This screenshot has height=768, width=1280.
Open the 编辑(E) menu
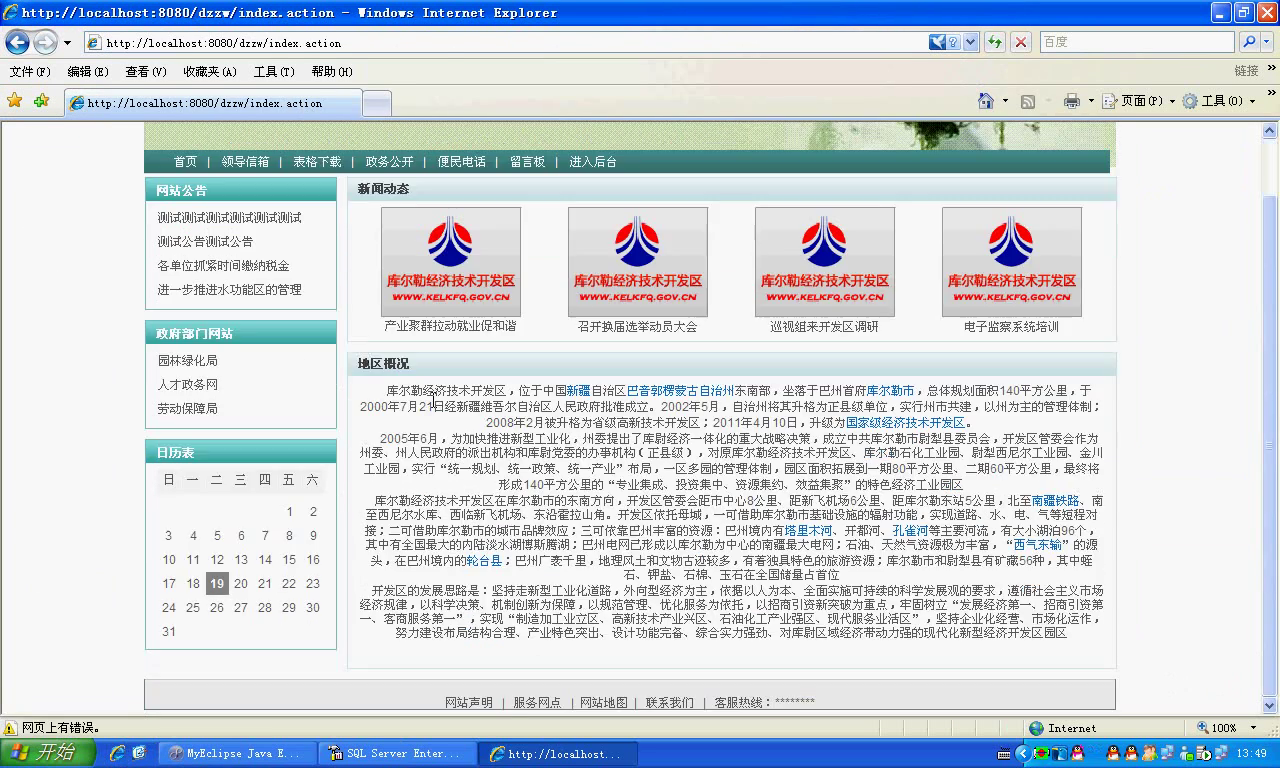[88, 72]
